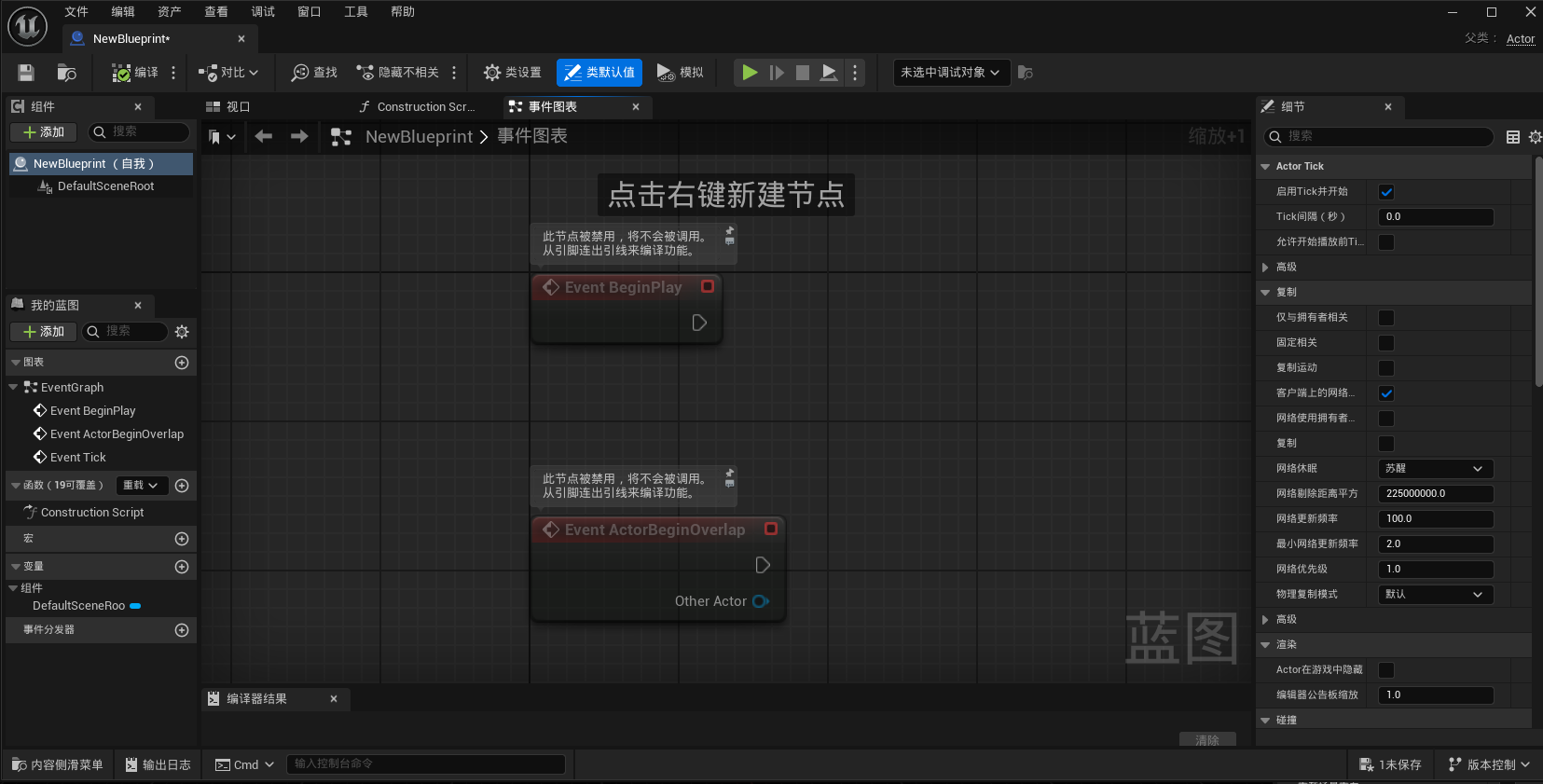Toggle 允许开始播放前Tick checkbox

pyautogui.click(x=1386, y=242)
